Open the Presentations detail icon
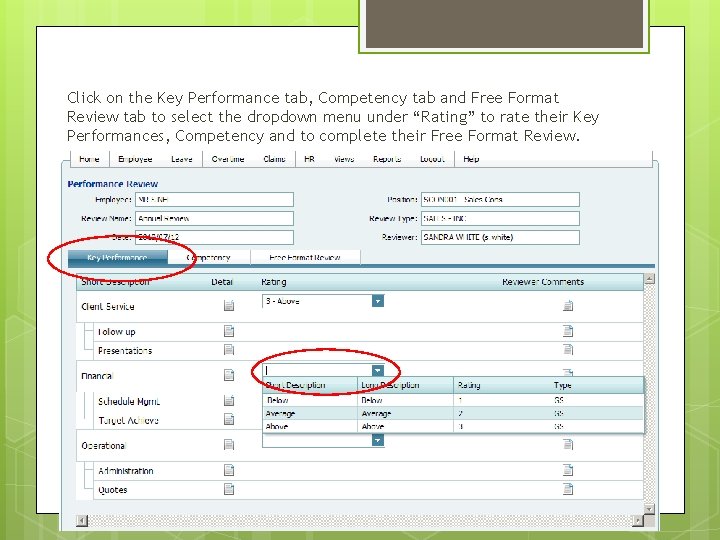Viewport: 720px width, 540px height. click(229, 350)
